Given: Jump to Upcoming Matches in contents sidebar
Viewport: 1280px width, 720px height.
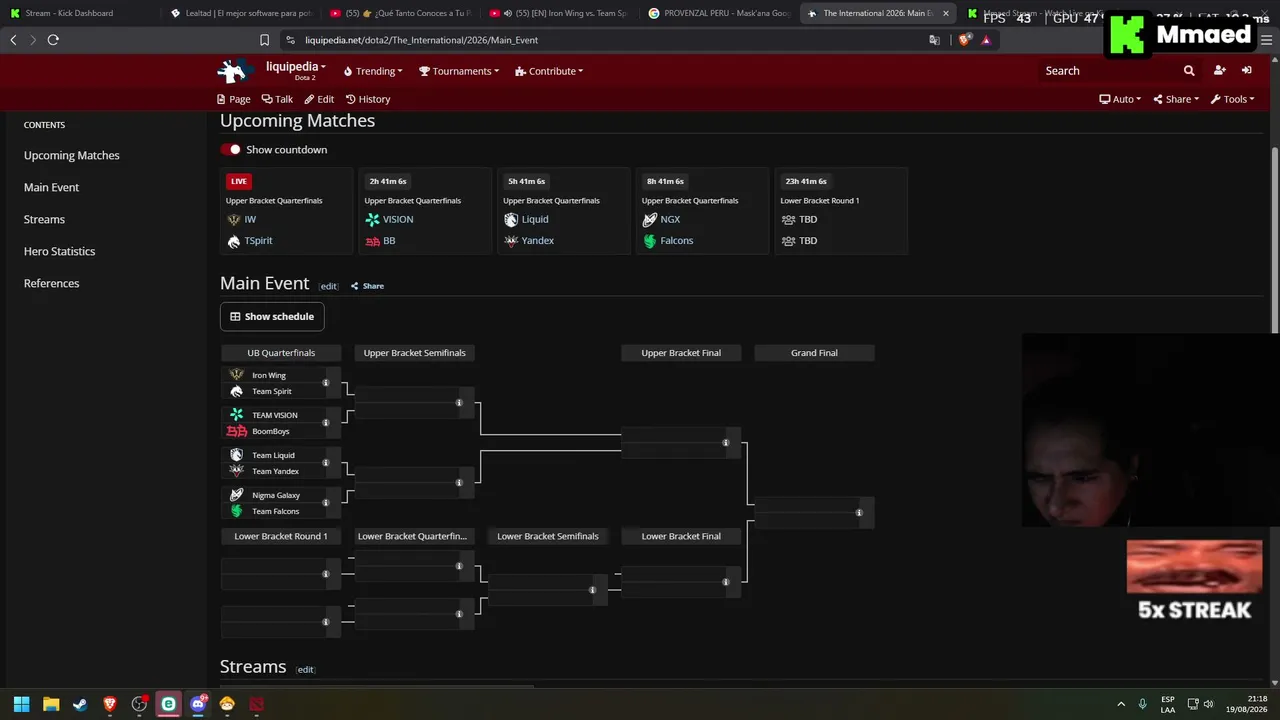Looking at the screenshot, I should click(72, 156).
